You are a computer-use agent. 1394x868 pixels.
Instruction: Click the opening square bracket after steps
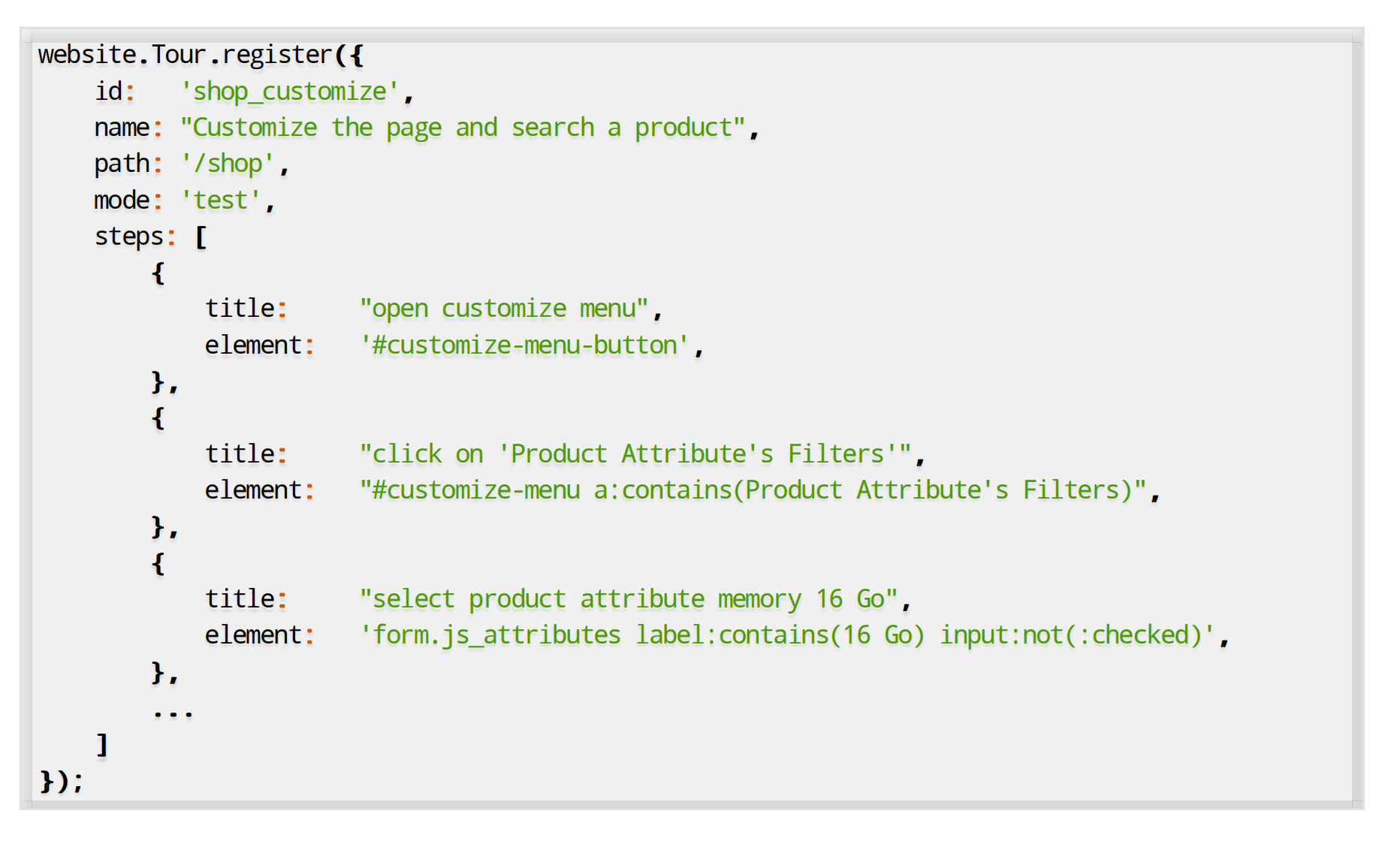point(201,237)
